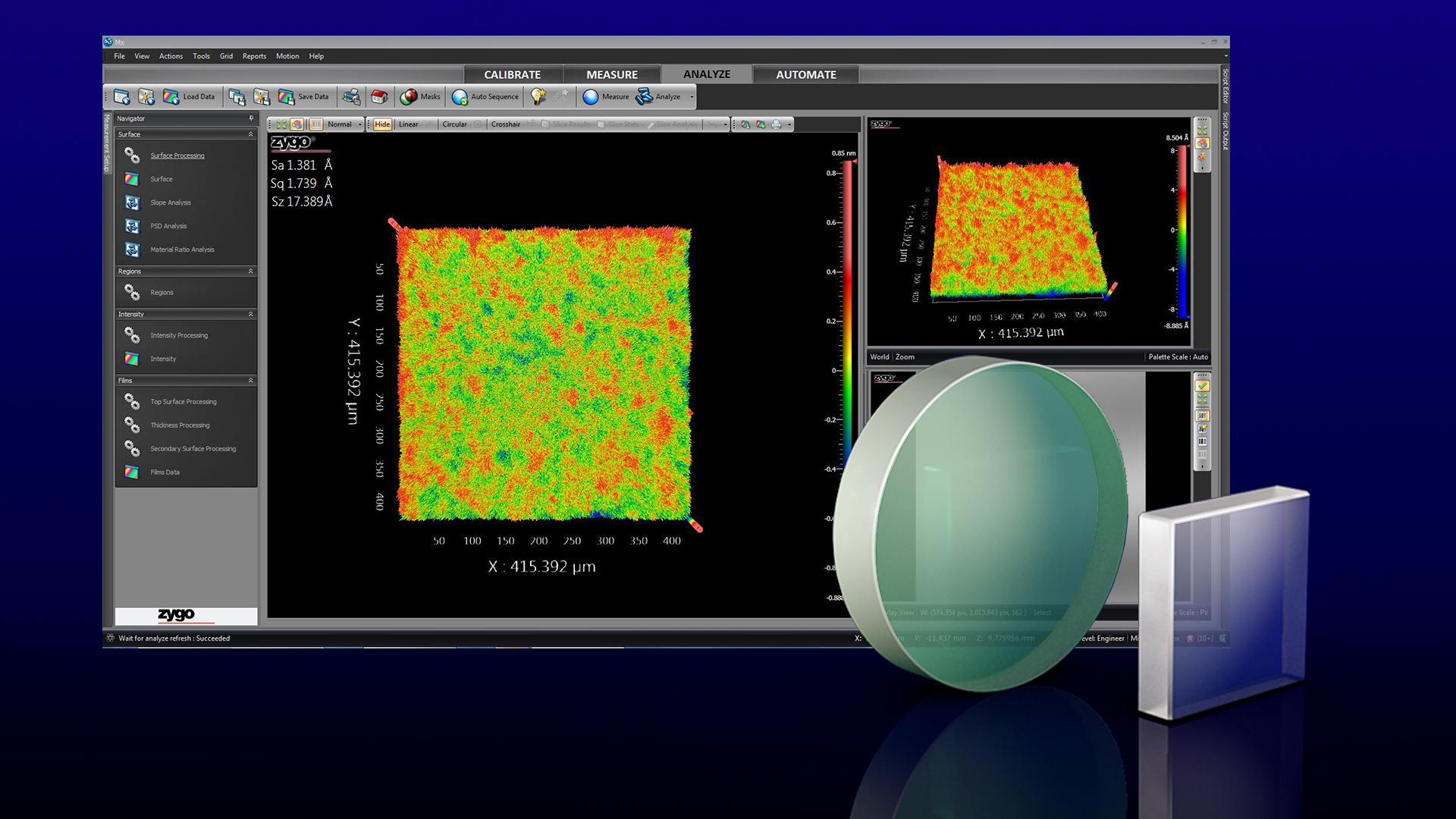Open Intensity plot icon in Navigator

click(x=132, y=359)
